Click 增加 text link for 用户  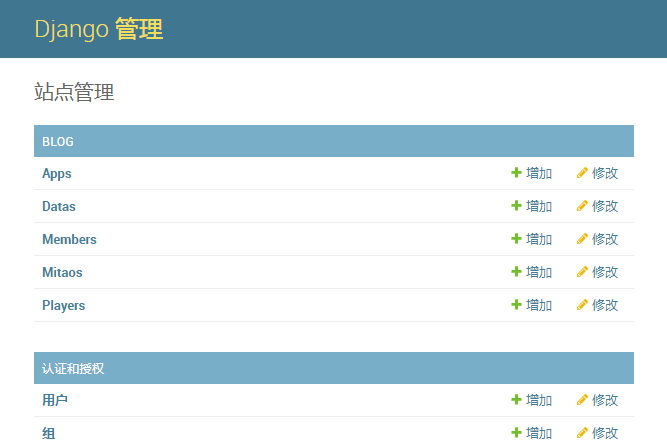(x=539, y=400)
